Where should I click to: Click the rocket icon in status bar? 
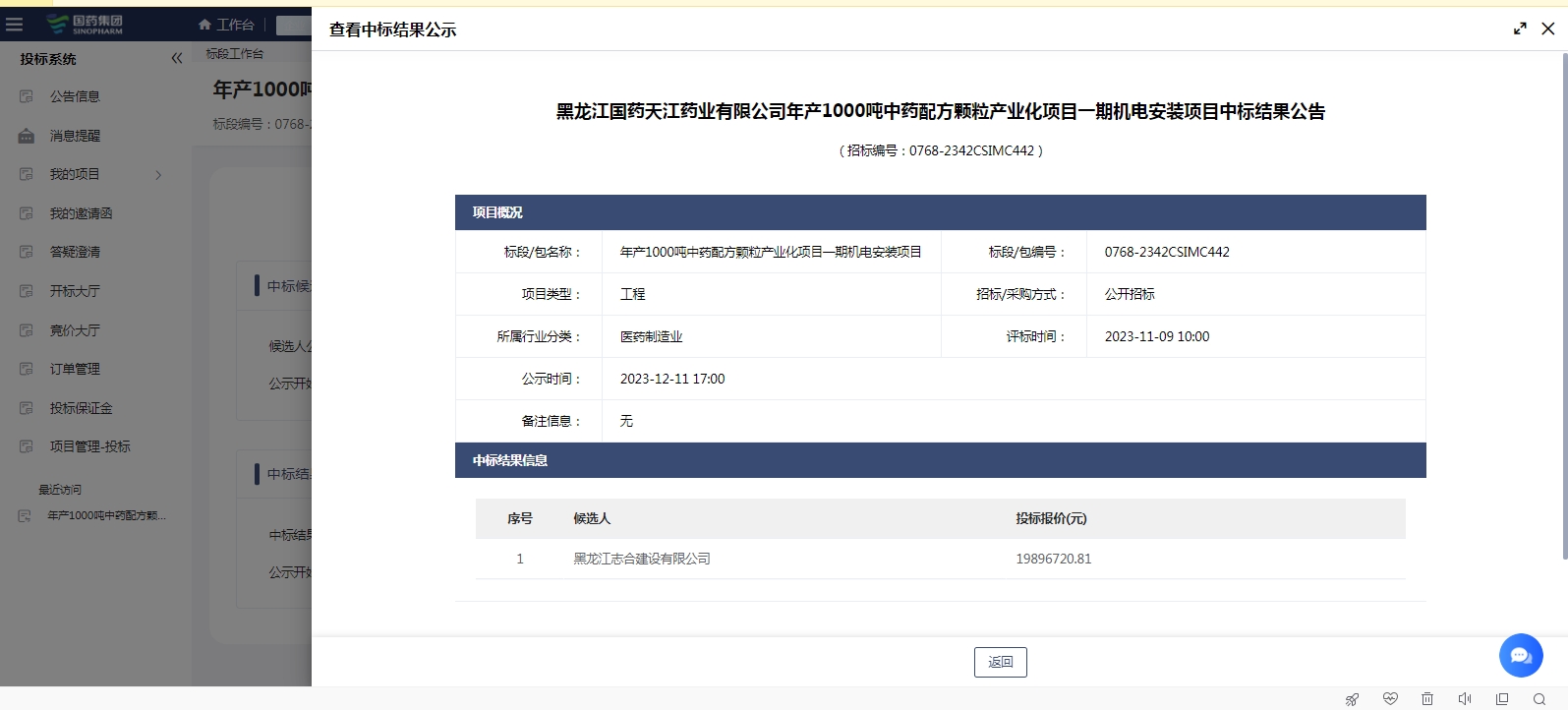1353,699
